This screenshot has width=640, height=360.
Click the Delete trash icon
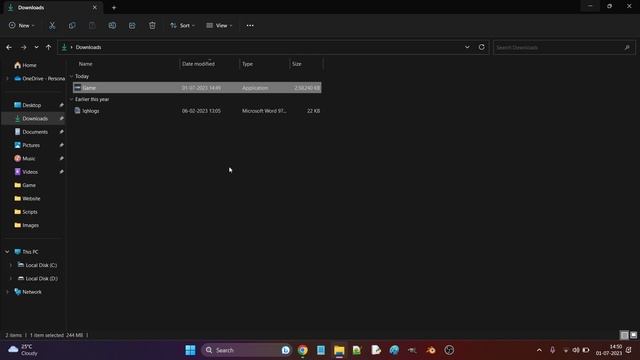[152, 25]
